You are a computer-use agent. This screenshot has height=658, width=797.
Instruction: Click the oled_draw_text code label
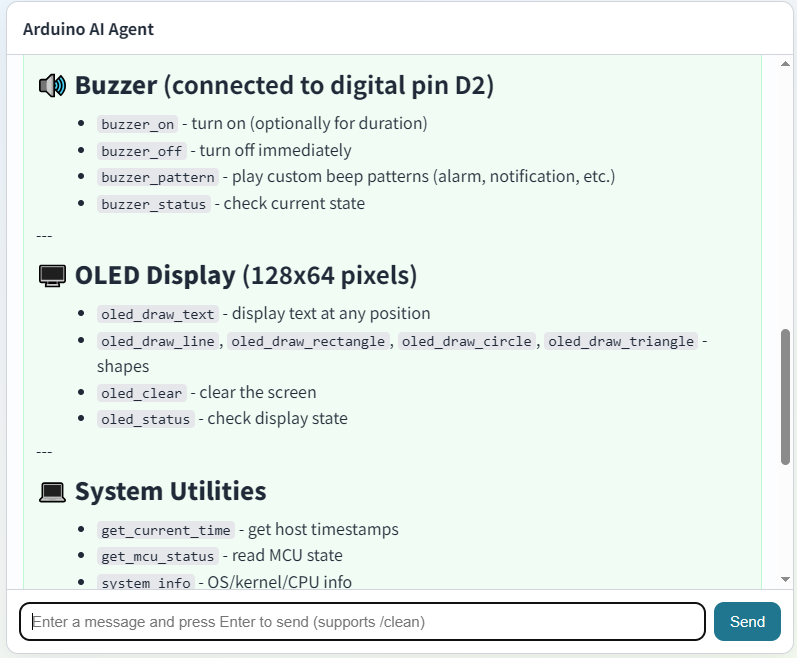pos(158,315)
